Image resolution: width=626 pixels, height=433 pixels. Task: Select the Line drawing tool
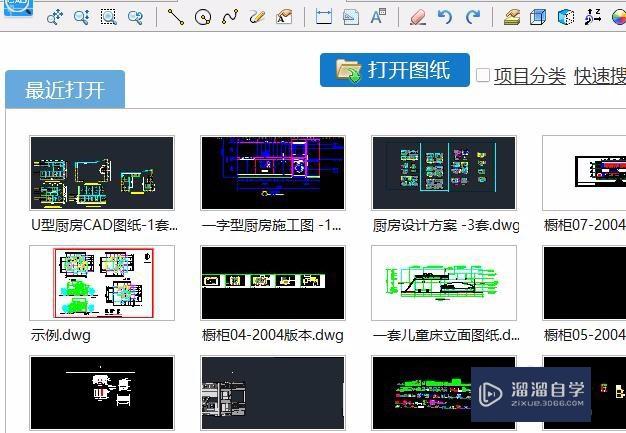point(176,17)
